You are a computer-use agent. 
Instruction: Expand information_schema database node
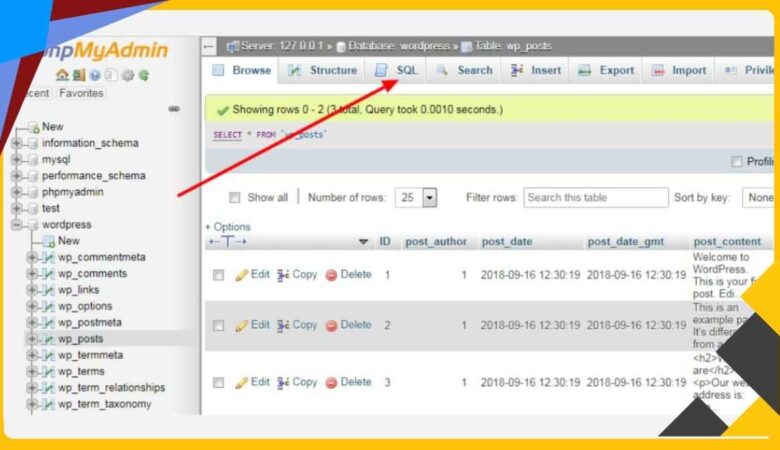16,143
